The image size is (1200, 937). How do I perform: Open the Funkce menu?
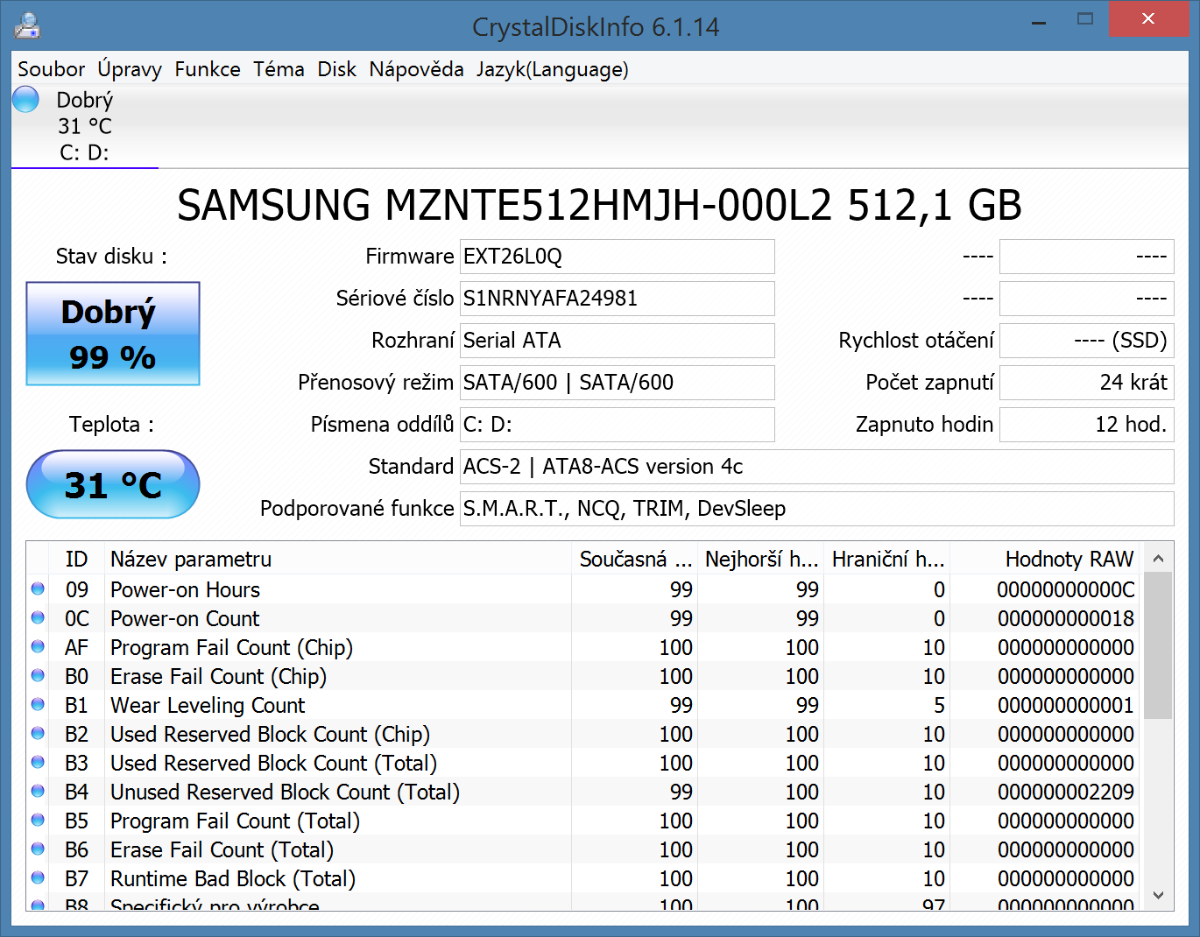pyautogui.click(x=207, y=69)
